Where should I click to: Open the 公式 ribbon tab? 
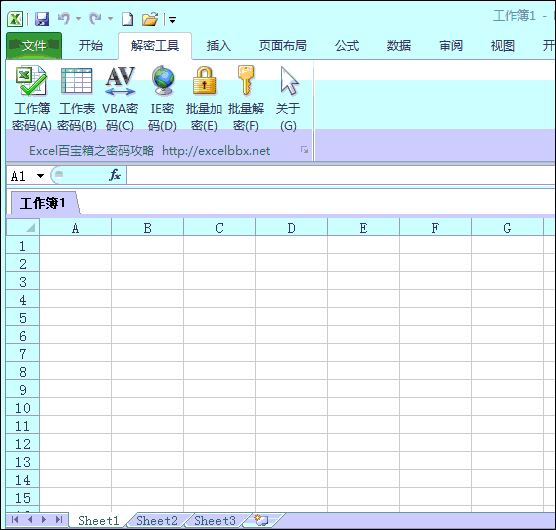click(x=347, y=45)
